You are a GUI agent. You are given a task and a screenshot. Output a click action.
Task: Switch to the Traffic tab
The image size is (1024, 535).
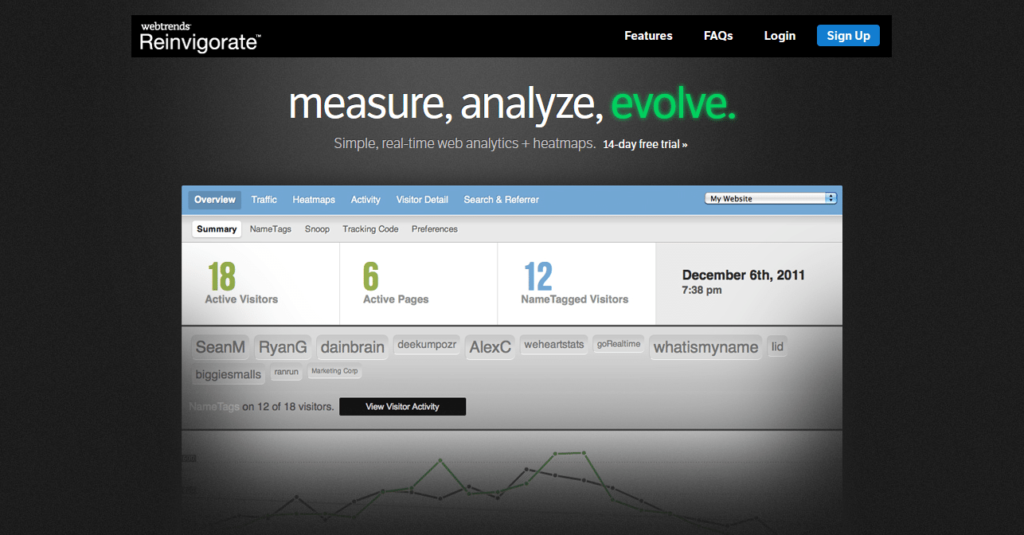point(264,200)
